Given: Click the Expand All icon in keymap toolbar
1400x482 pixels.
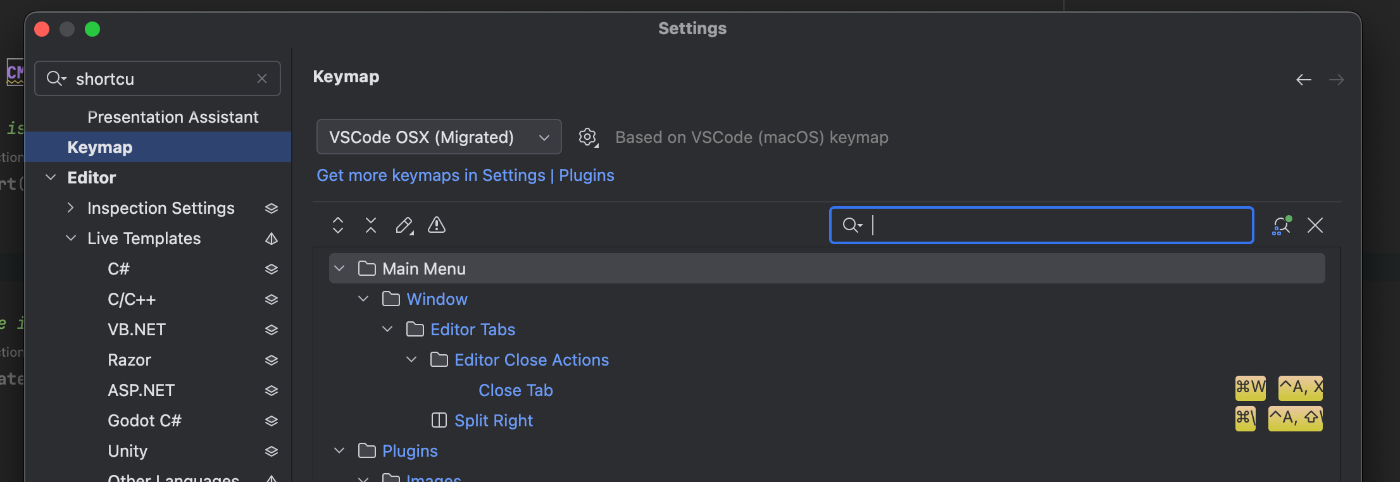Looking at the screenshot, I should coord(338,225).
